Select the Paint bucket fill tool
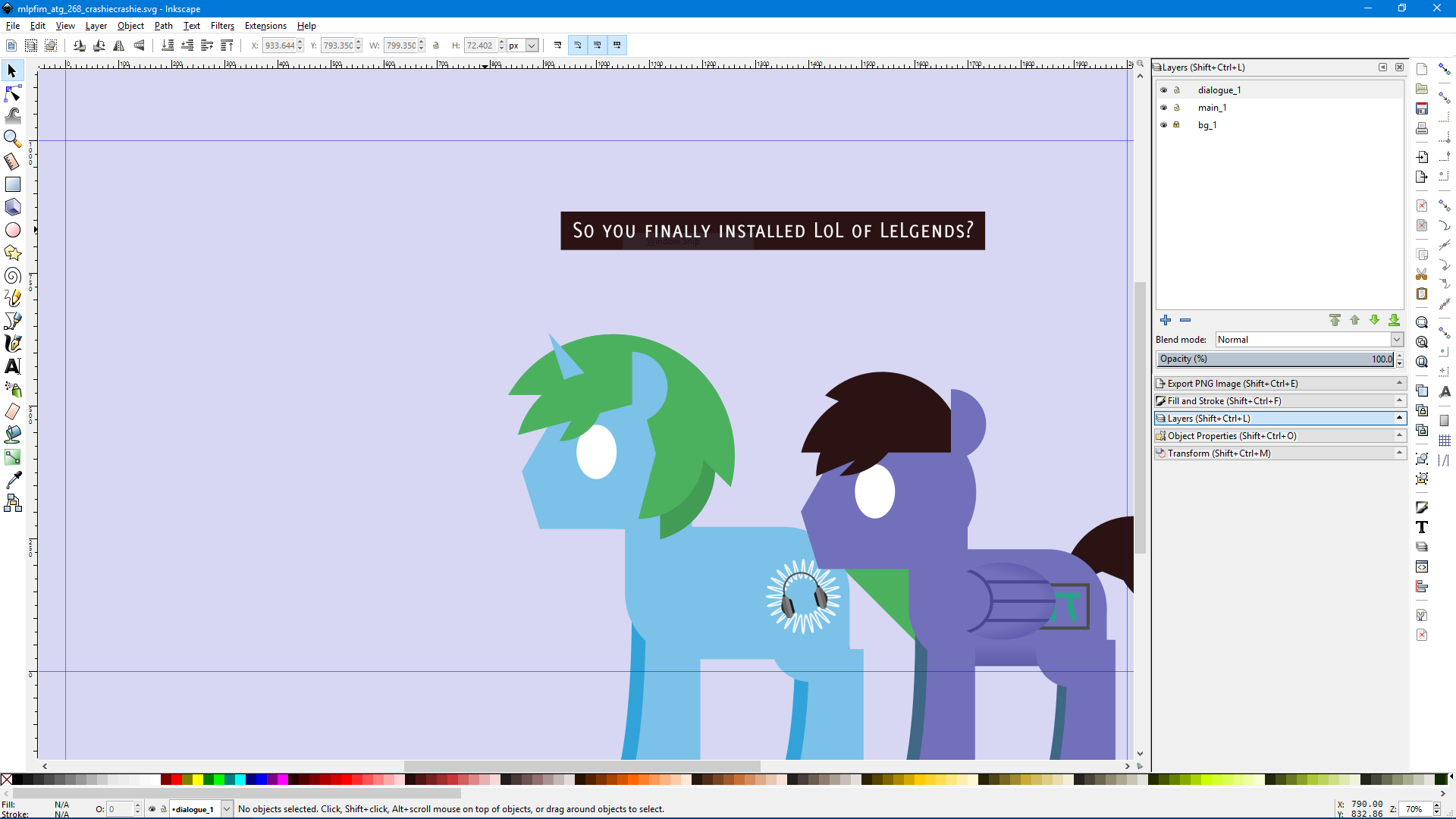Screen dimensions: 1456x819 [13, 435]
